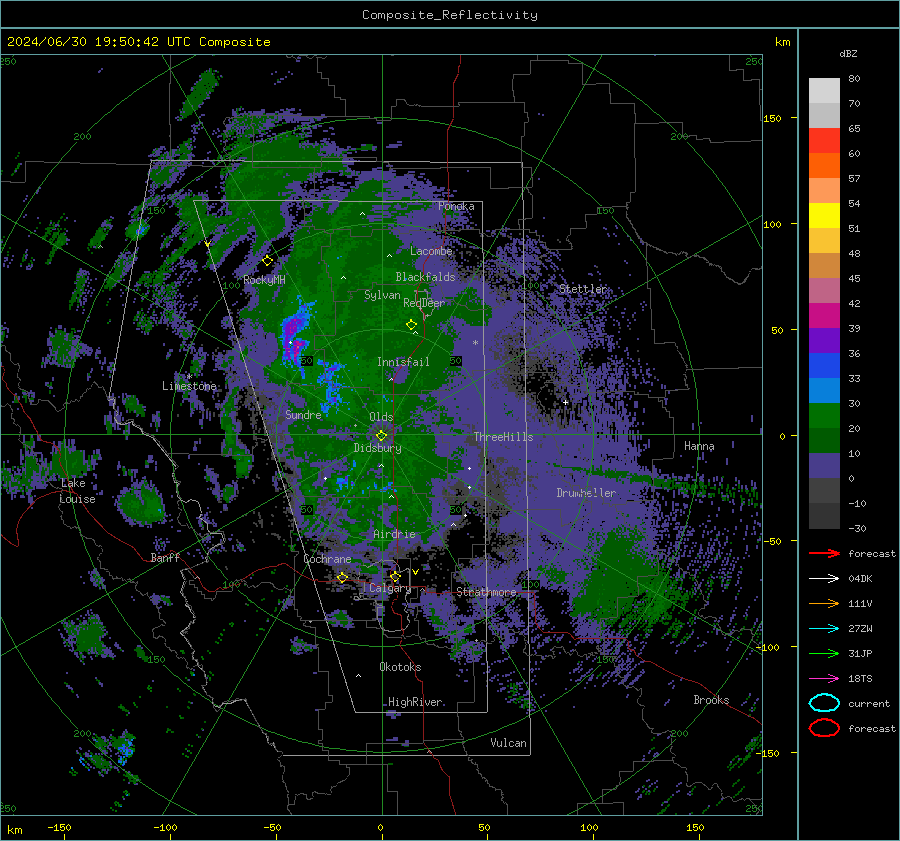Select the dark gray -30 to -10 swatch
This screenshot has height=841, width=900.
pos(824,516)
